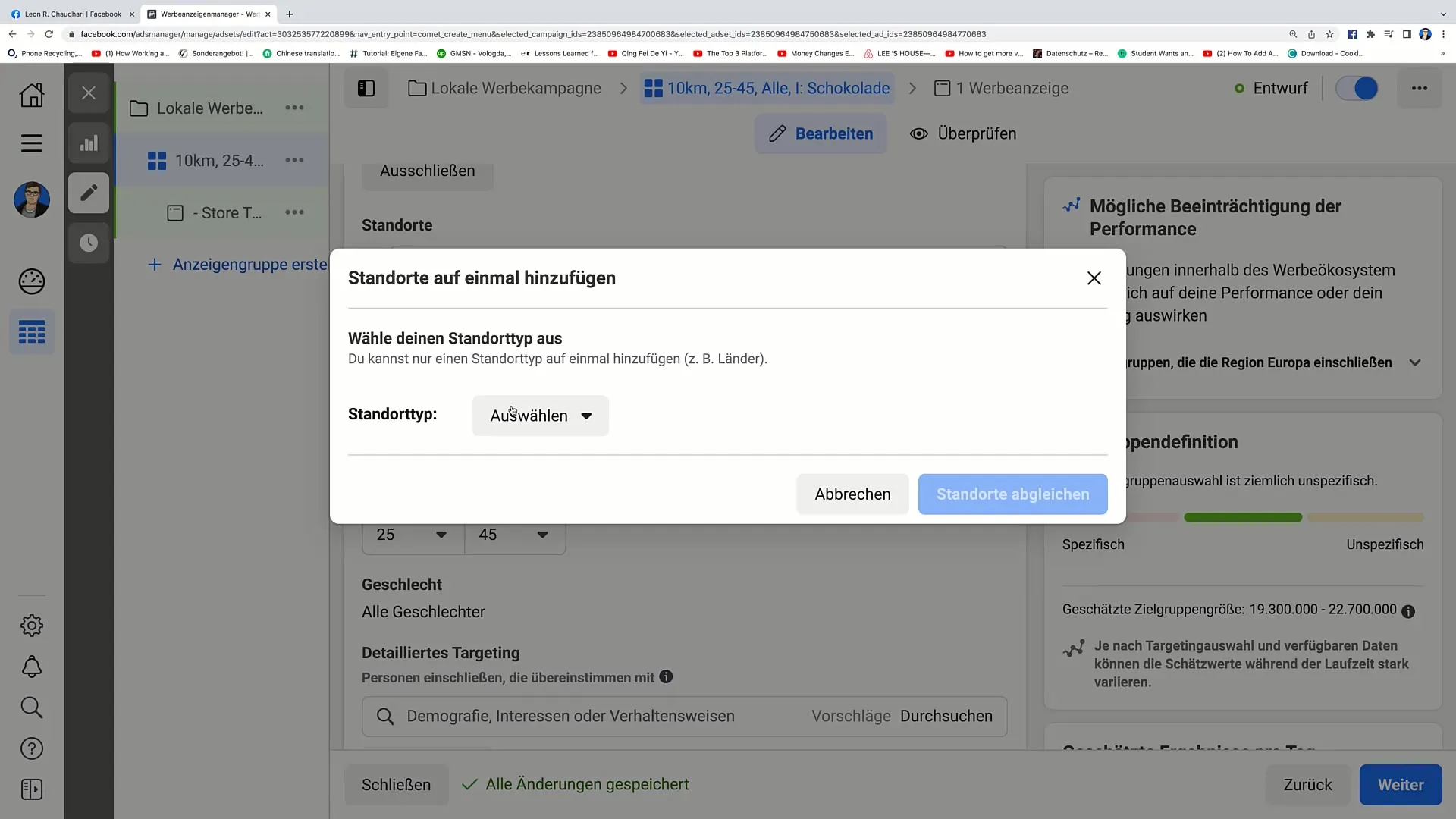1456x819 pixels.
Task: Open the Facebook home icon in sidebar
Action: pyautogui.click(x=32, y=95)
